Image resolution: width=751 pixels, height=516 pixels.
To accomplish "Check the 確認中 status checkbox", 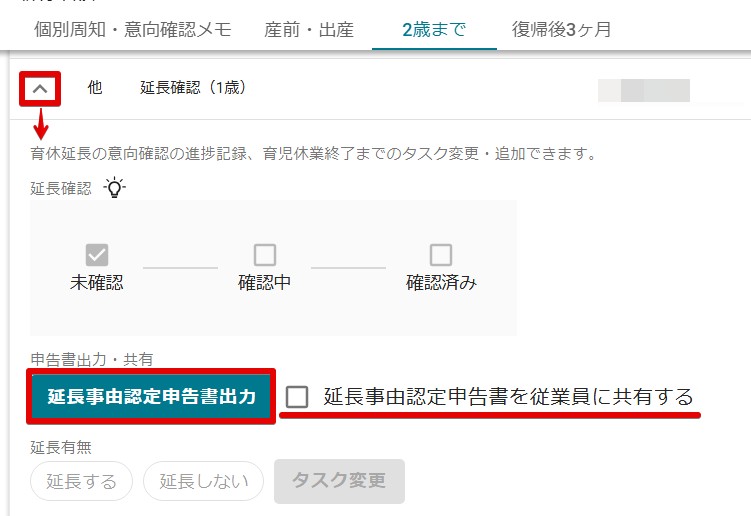I will pos(264,254).
